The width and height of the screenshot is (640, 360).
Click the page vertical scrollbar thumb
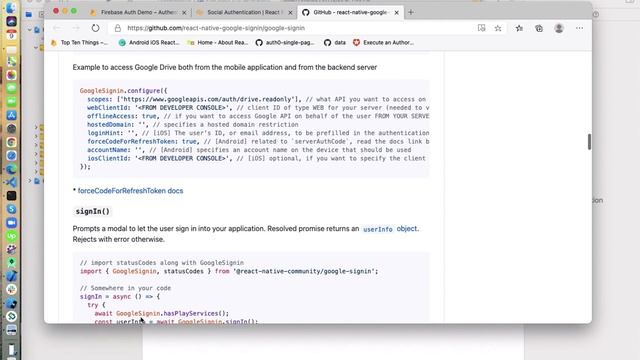[x=589, y=142]
